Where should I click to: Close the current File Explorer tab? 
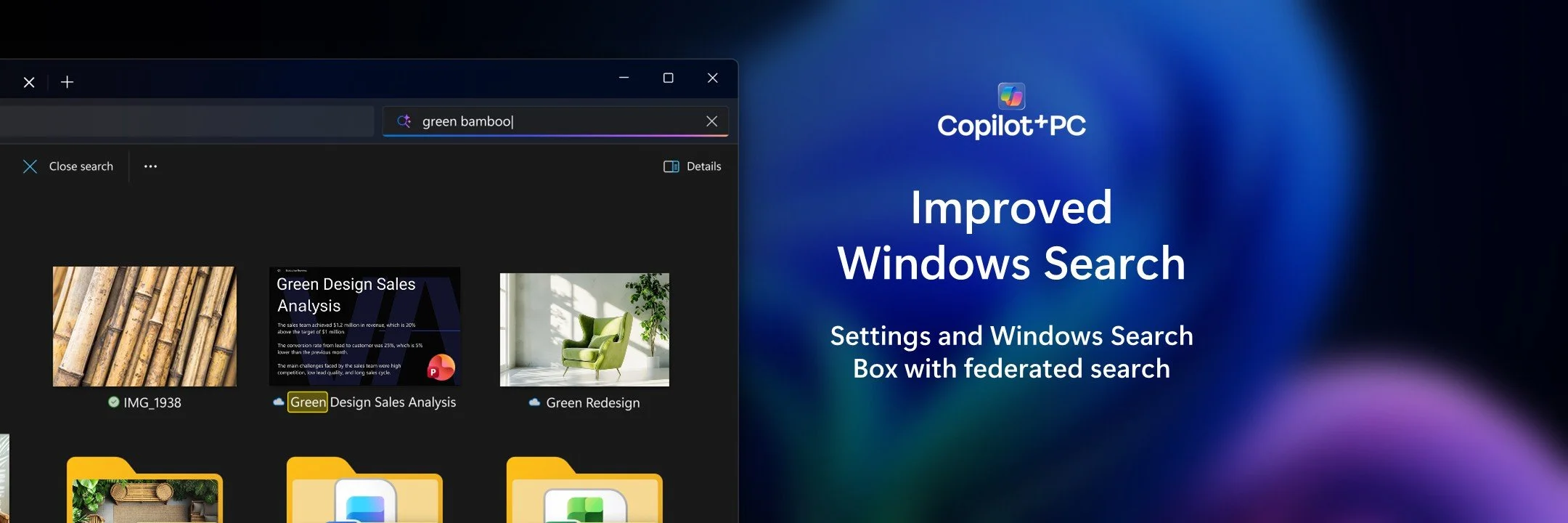pos(29,82)
